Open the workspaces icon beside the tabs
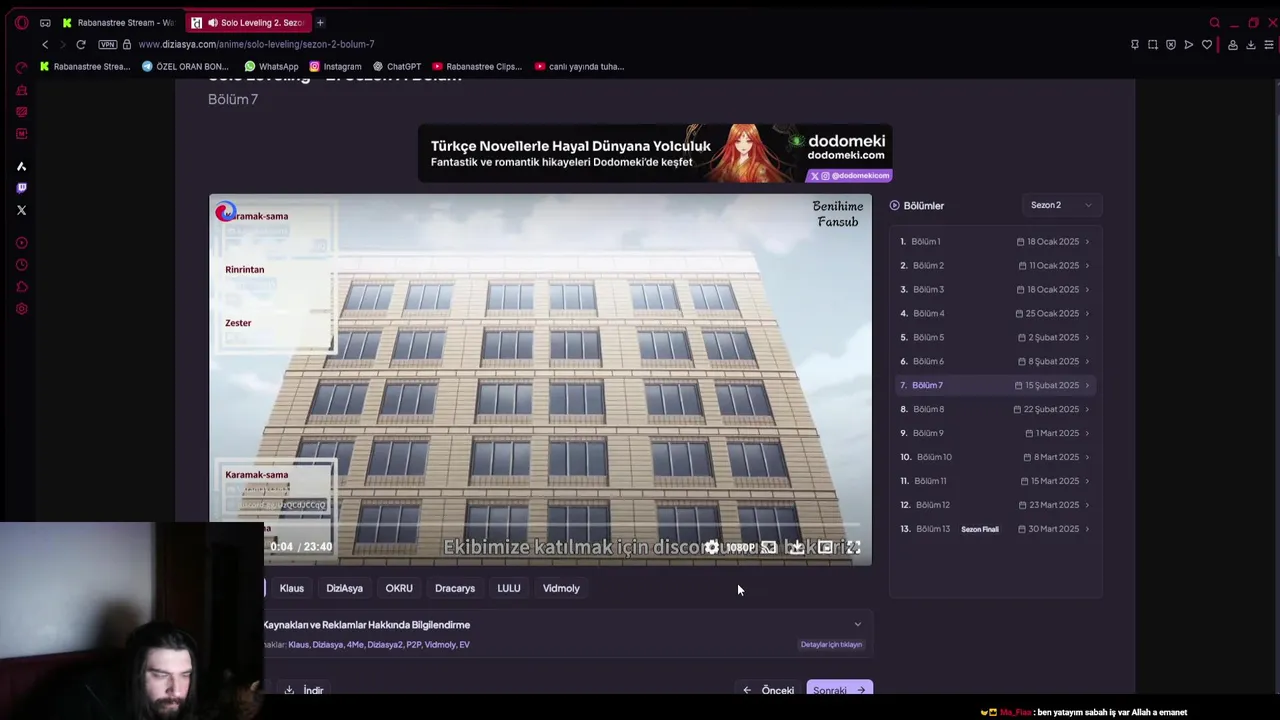The width and height of the screenshot is (1280, 720). [45, 22]
